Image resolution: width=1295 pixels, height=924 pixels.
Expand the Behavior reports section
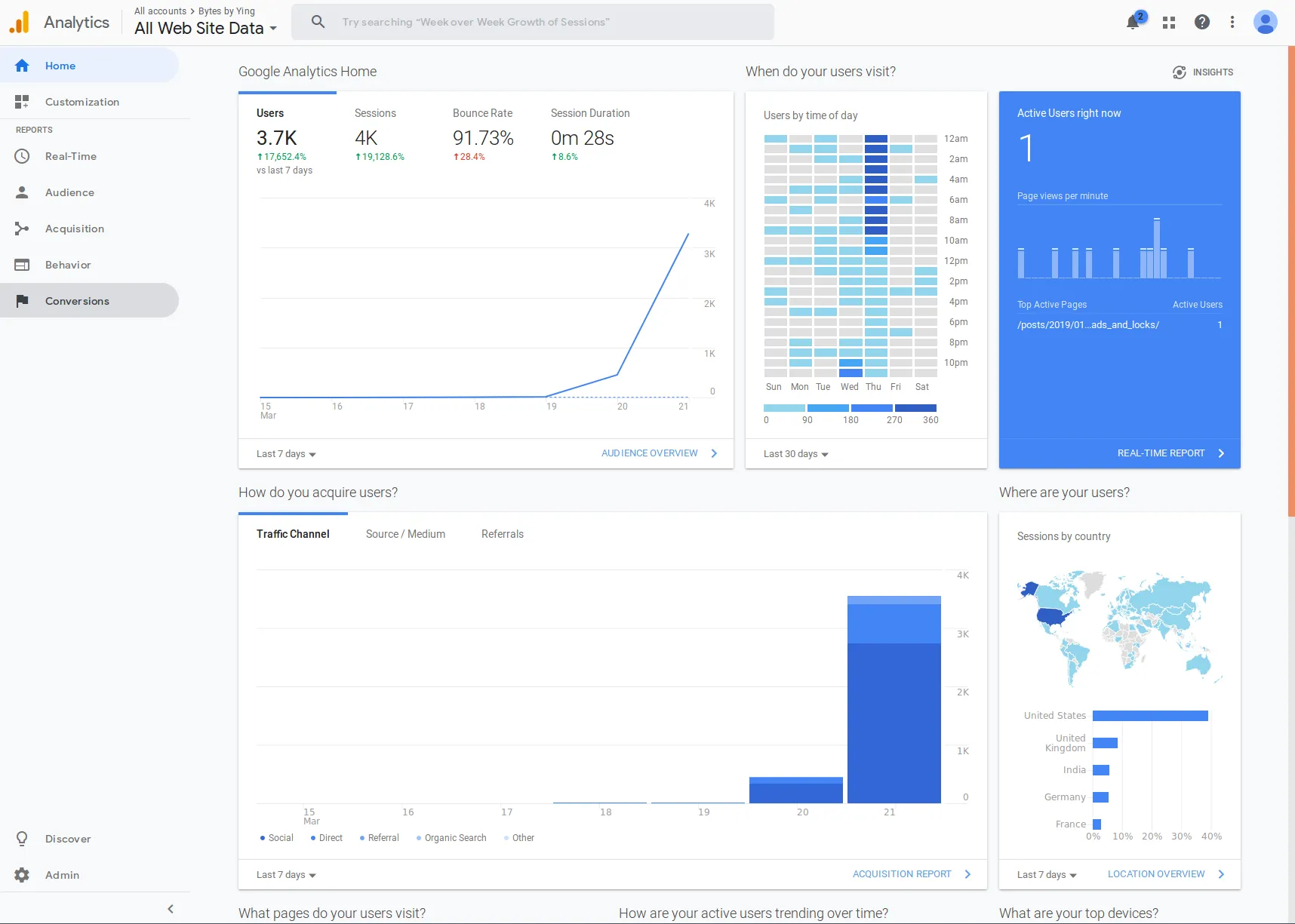(x=89, y=265)
